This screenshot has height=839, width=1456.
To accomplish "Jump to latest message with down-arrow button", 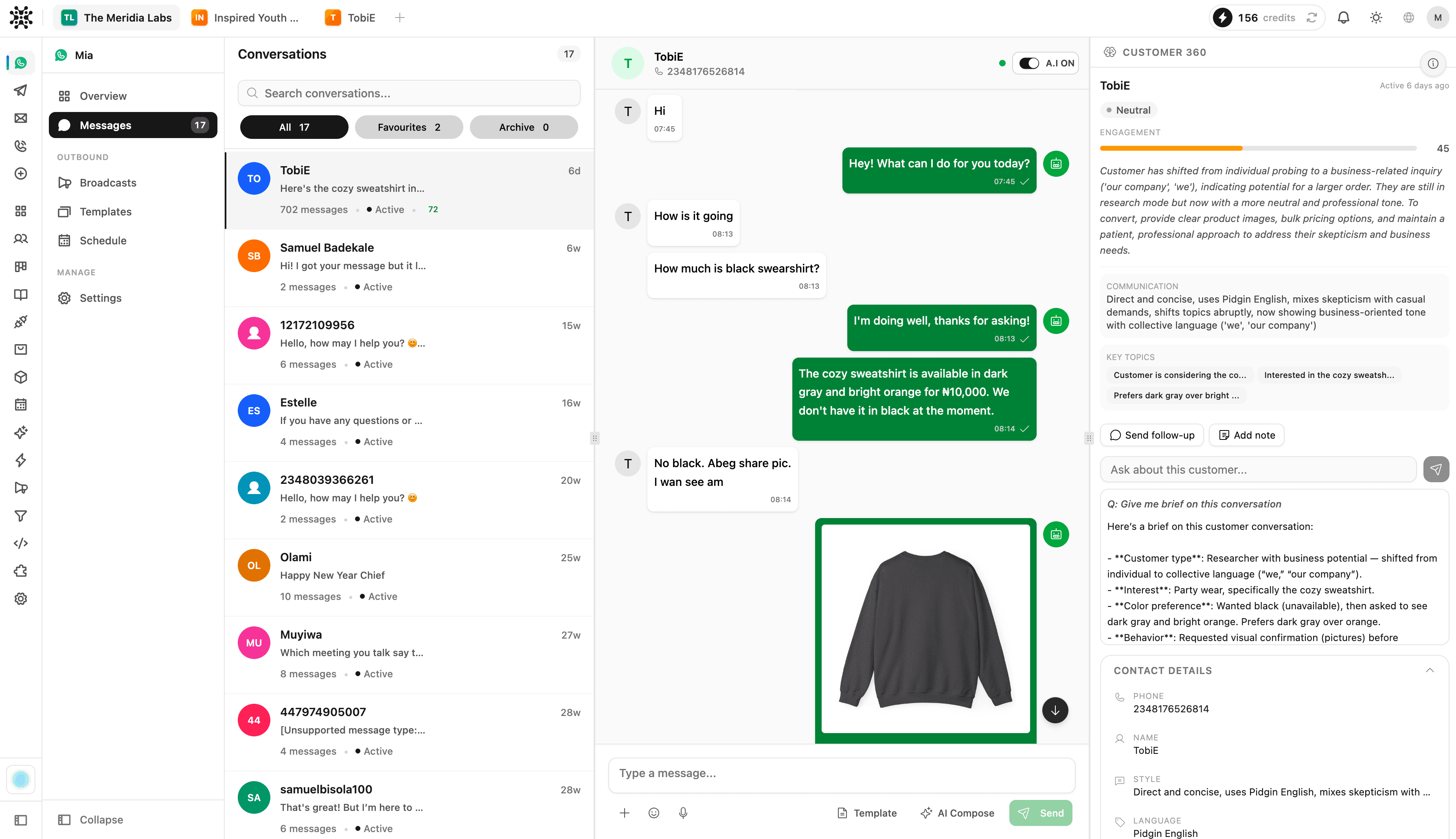I will pos(1055,710).
